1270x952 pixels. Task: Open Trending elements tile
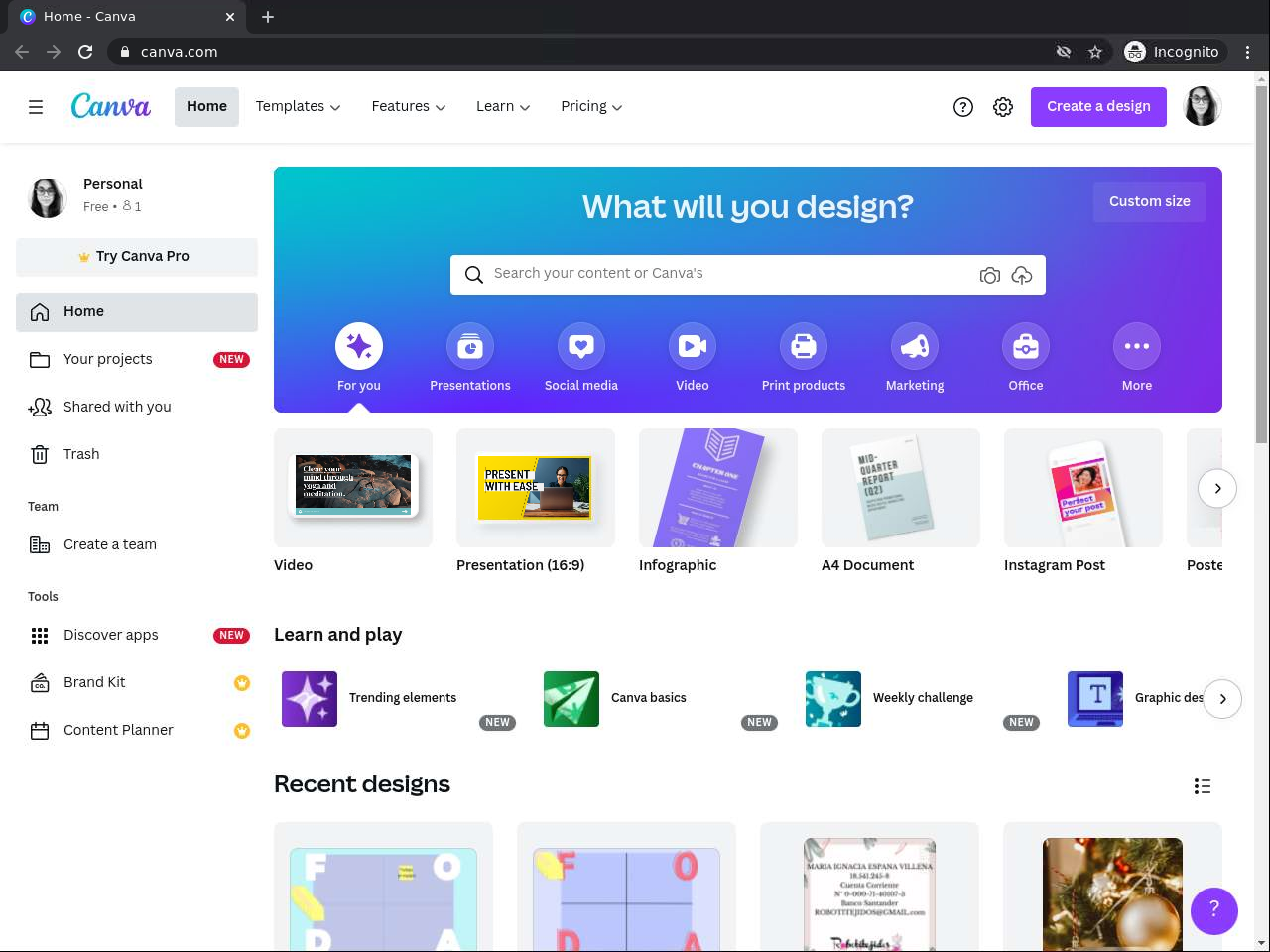399,699
